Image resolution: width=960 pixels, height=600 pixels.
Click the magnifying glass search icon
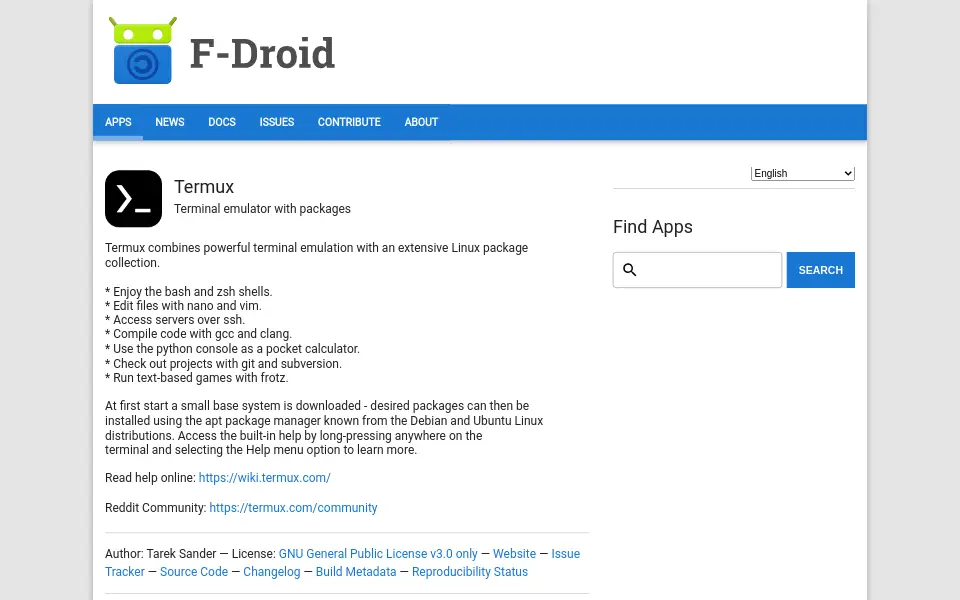pyautogui.click(x=629, y=269)
